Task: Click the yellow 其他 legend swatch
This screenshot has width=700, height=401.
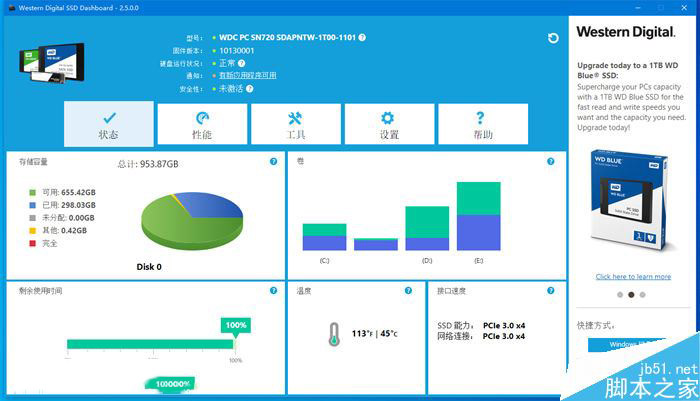Action: coord(32,230)
